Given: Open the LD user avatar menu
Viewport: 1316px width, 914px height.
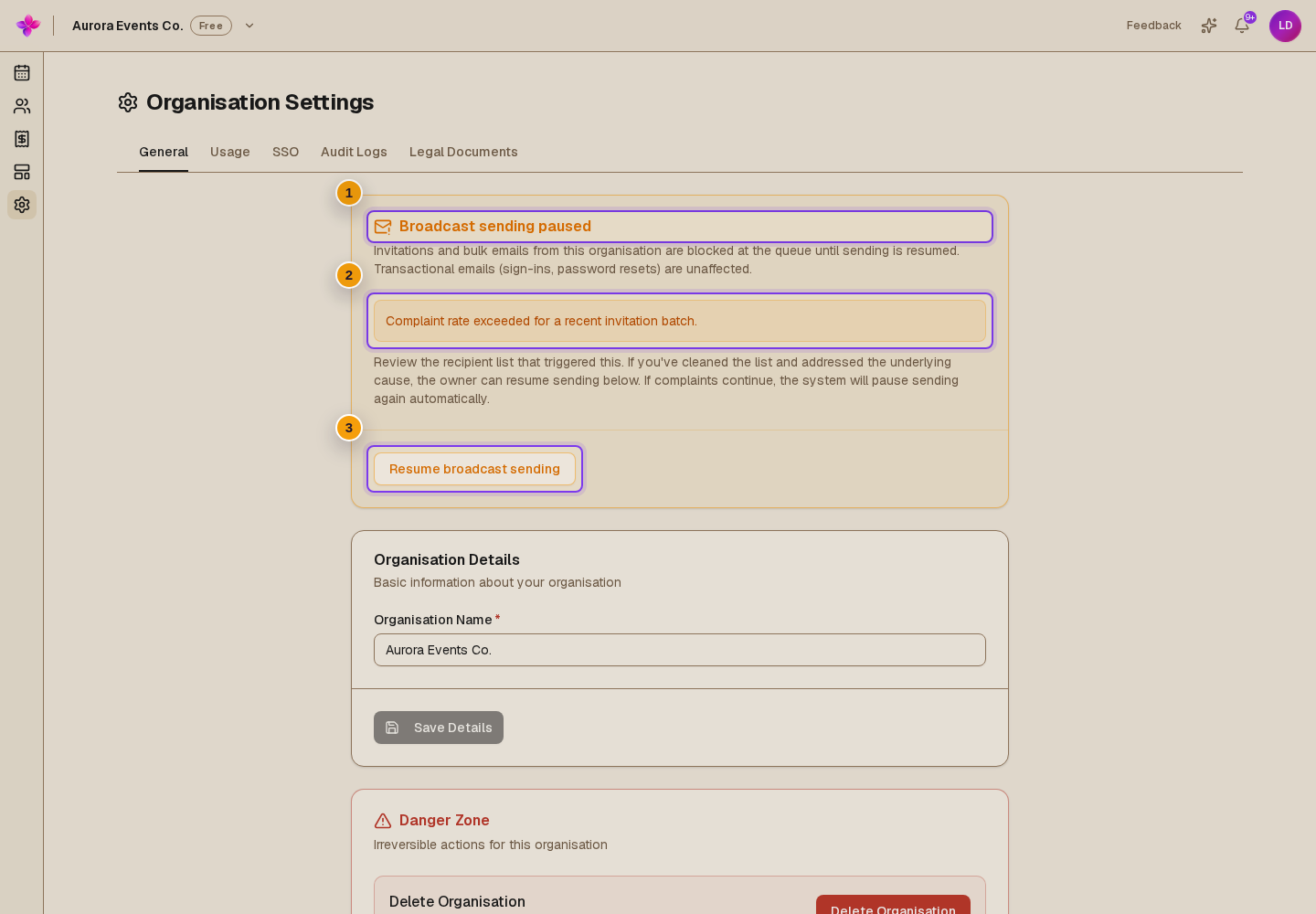Looking at the screenshot, I should click(1285, 26).
